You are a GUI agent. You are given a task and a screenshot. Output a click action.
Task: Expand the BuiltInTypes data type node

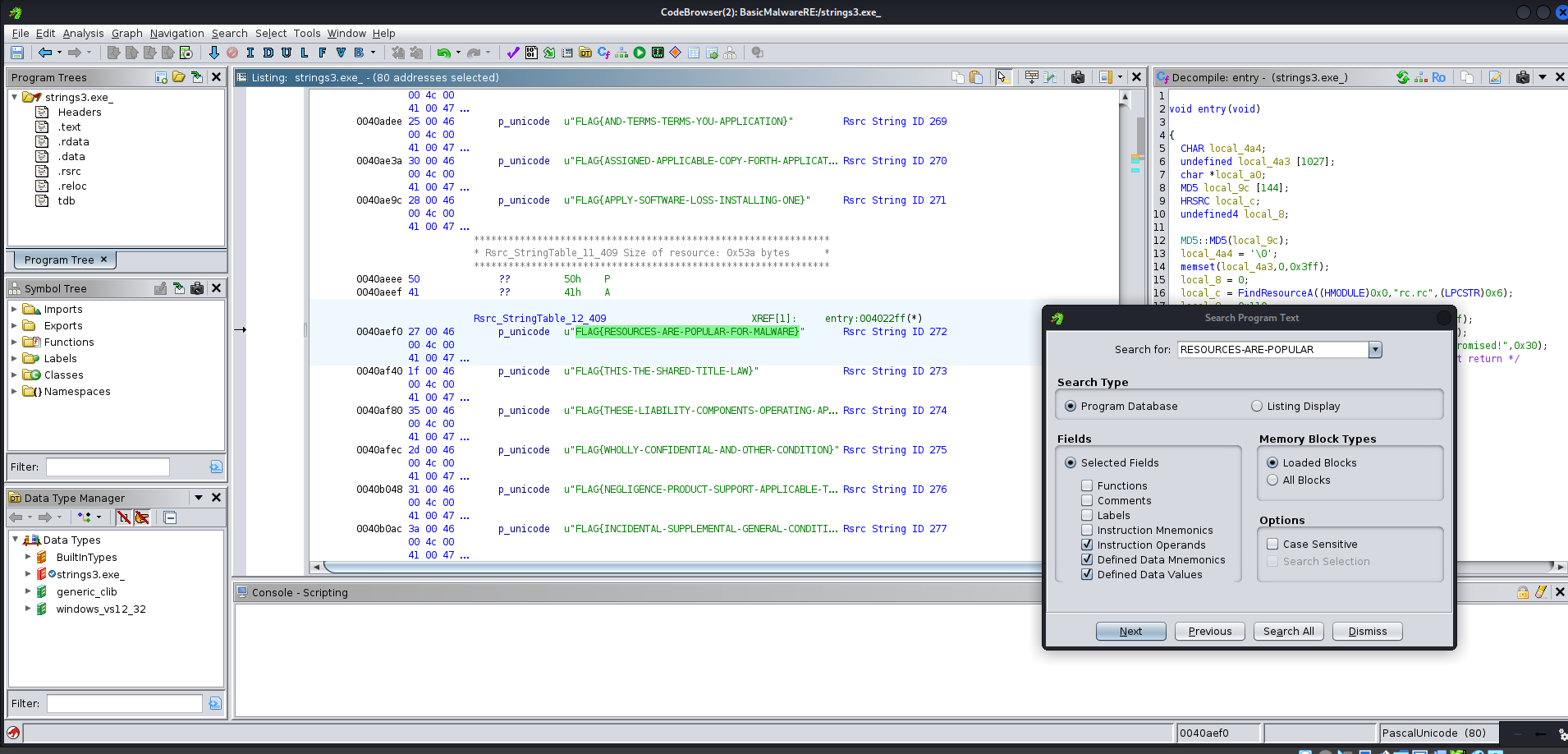28,557
